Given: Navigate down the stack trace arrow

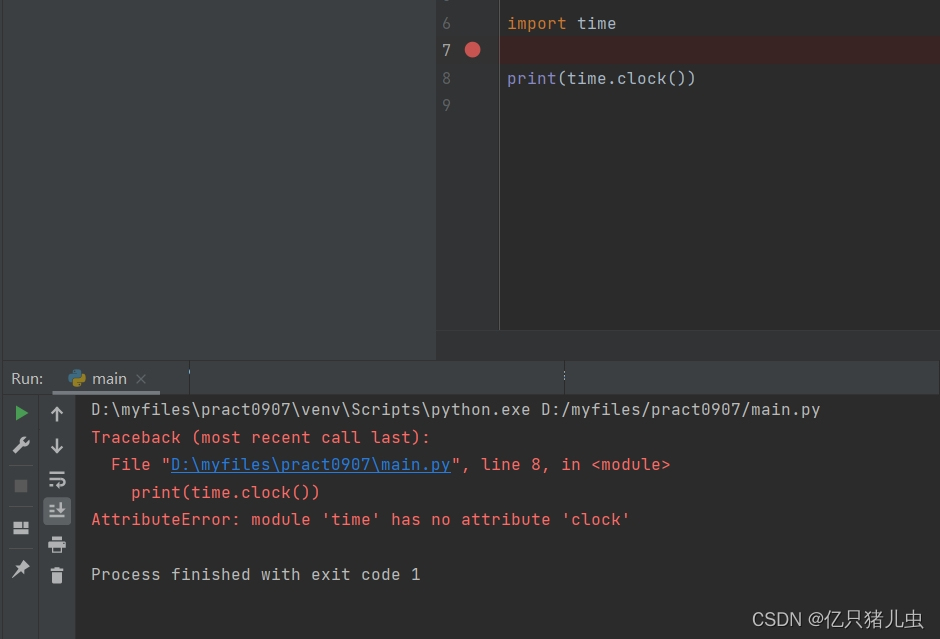Looking at the screenshot, I should tap(57, 445).
